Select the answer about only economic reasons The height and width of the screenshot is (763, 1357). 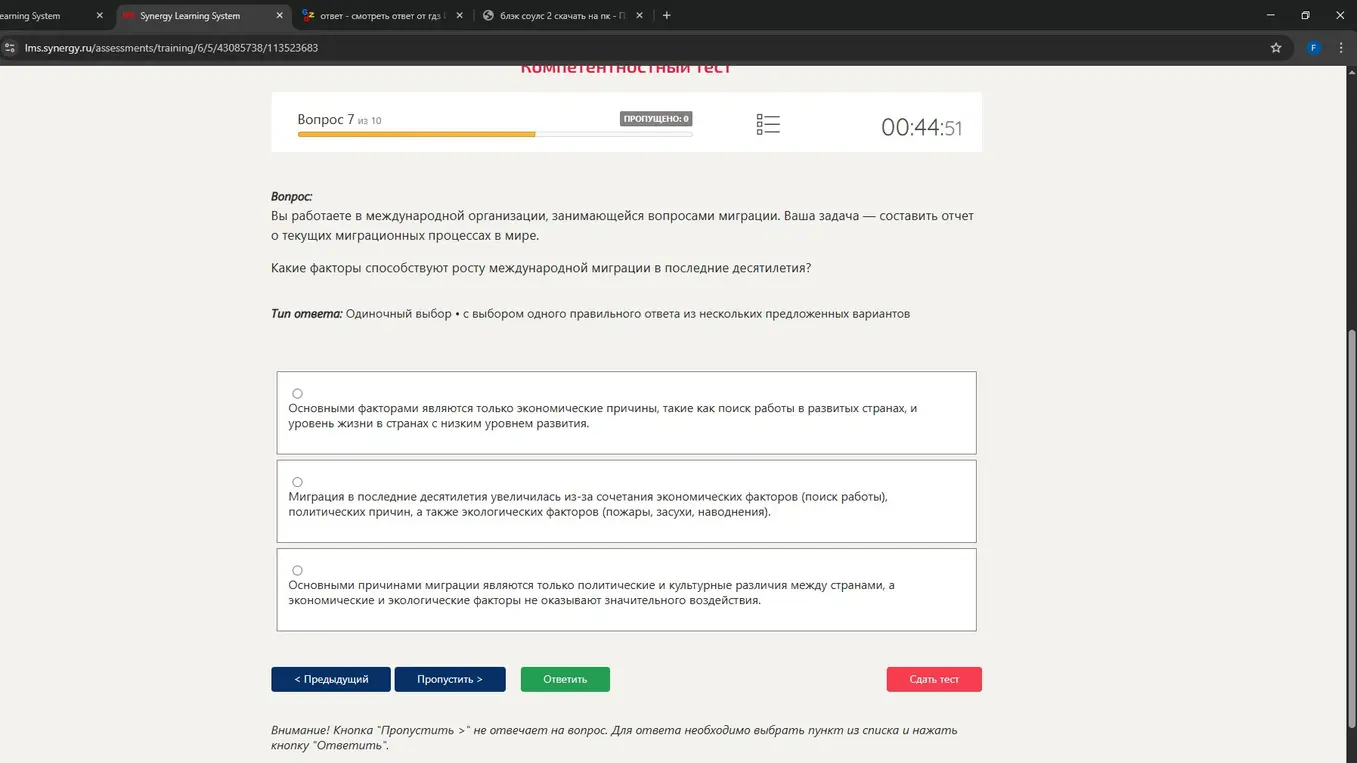pos(297,393)
